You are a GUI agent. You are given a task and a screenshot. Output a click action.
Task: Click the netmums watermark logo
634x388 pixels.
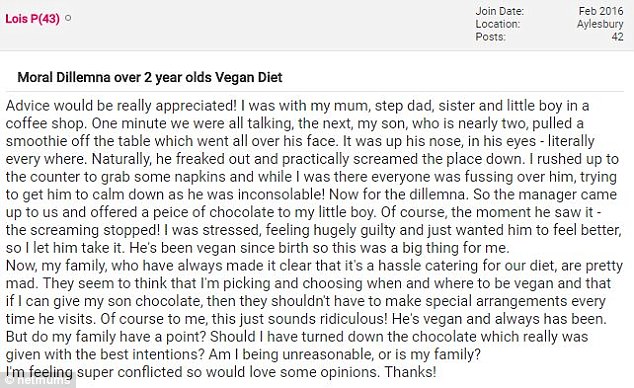tap(37, 380)
